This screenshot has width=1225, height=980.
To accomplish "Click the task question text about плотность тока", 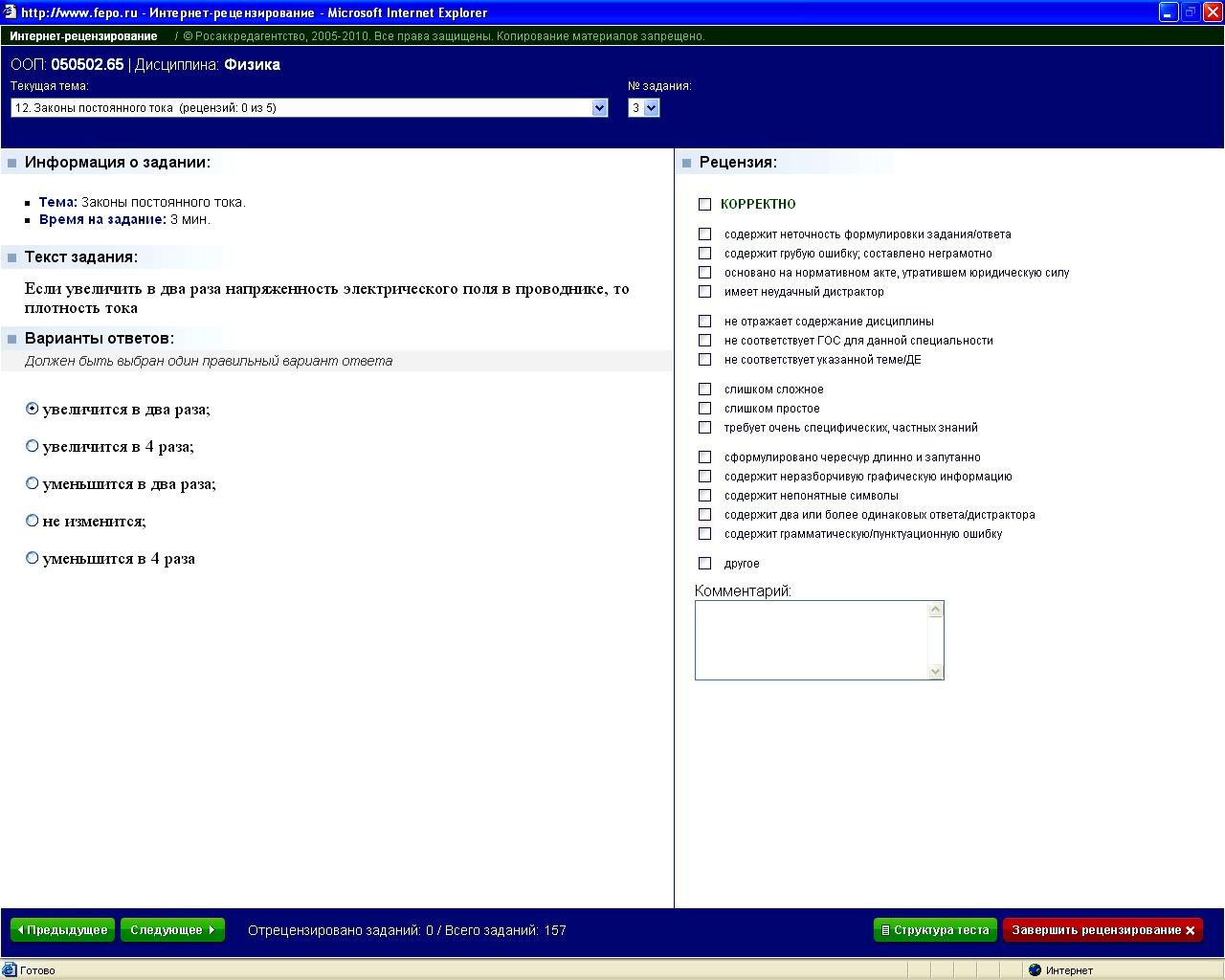I will (327, 299).
